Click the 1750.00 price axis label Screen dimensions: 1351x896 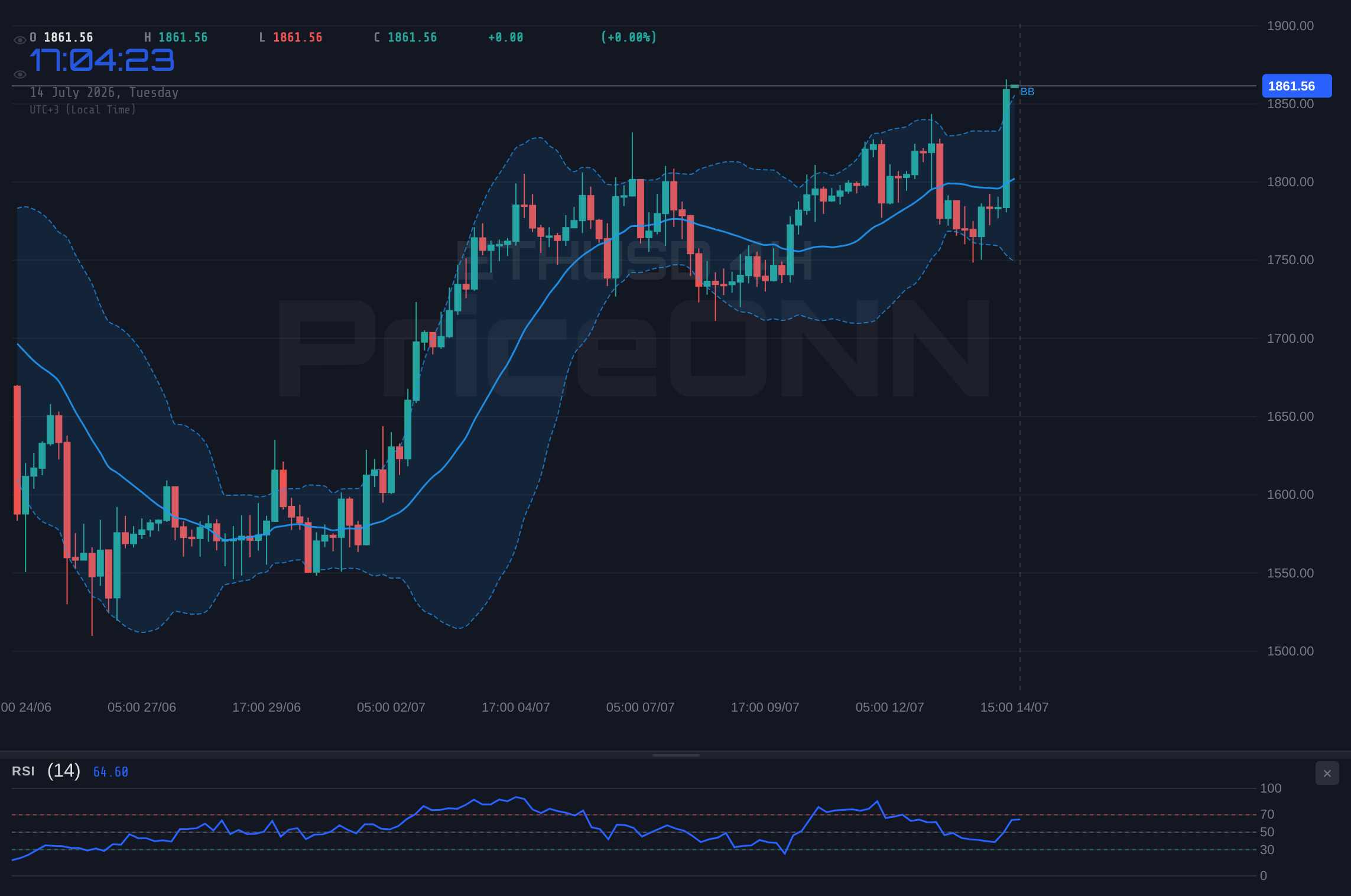[x=1290, y=260]
